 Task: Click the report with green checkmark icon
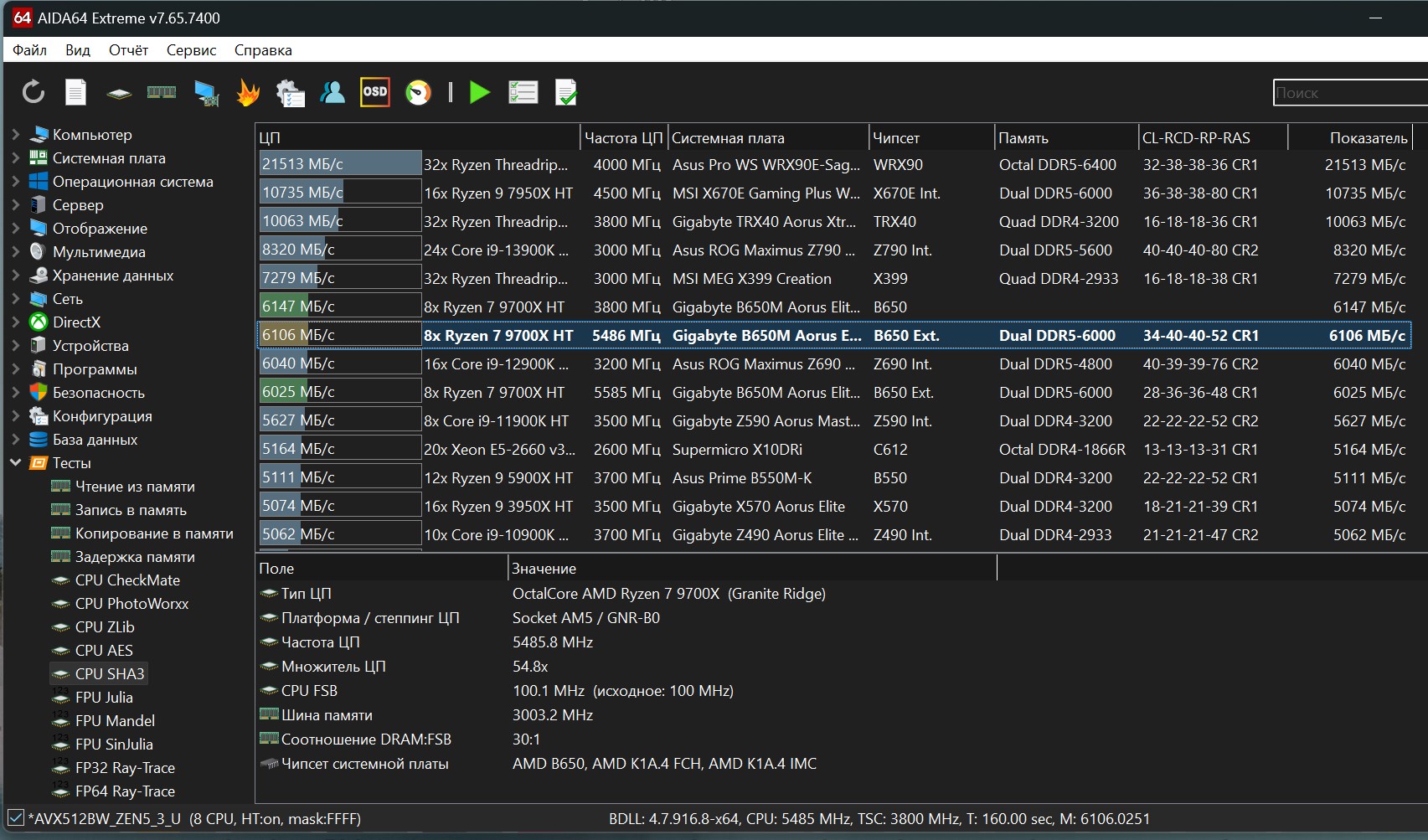coord(566,92)
